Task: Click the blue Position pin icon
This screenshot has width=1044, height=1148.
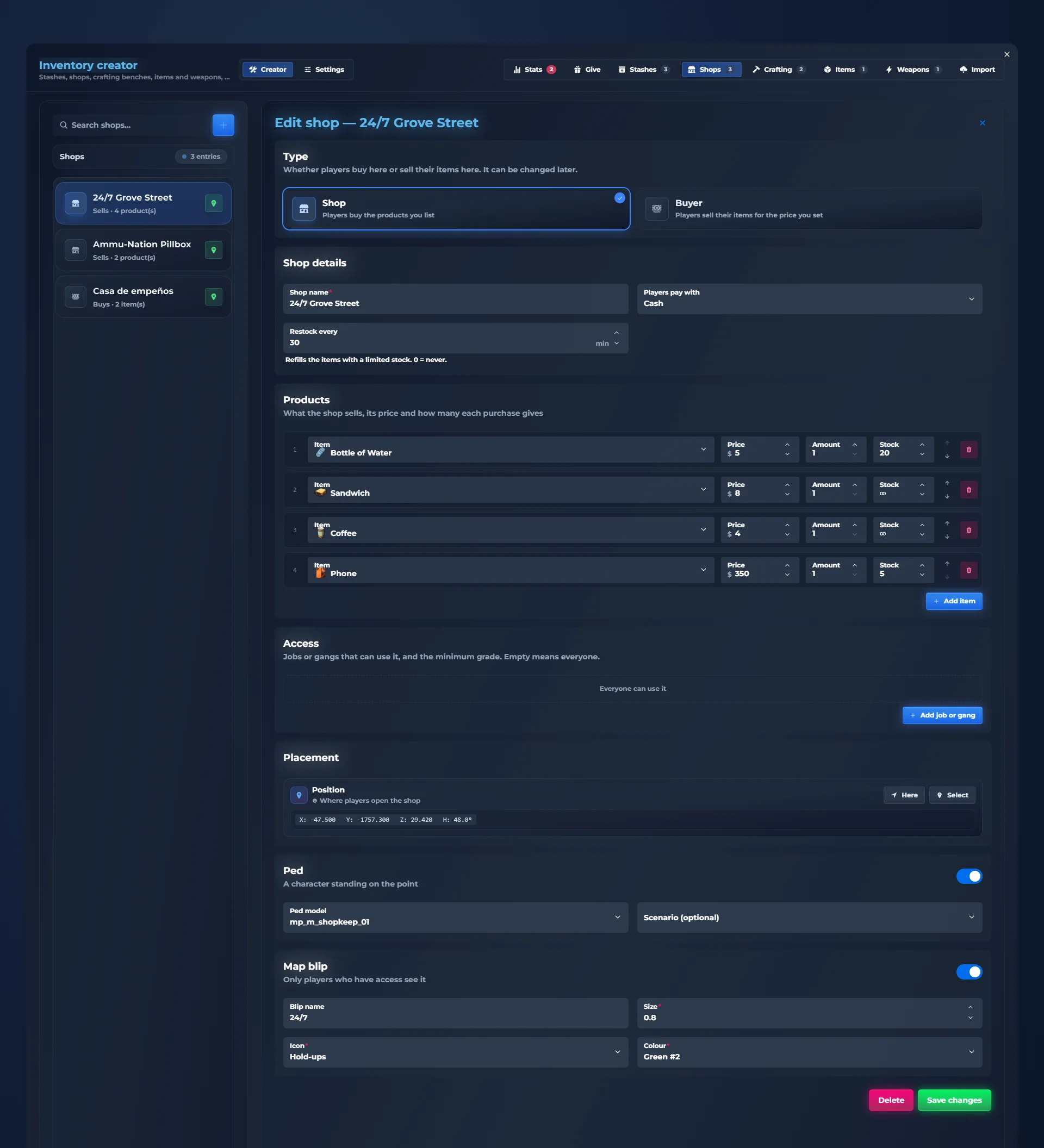Action: click(x=299, y=795)
